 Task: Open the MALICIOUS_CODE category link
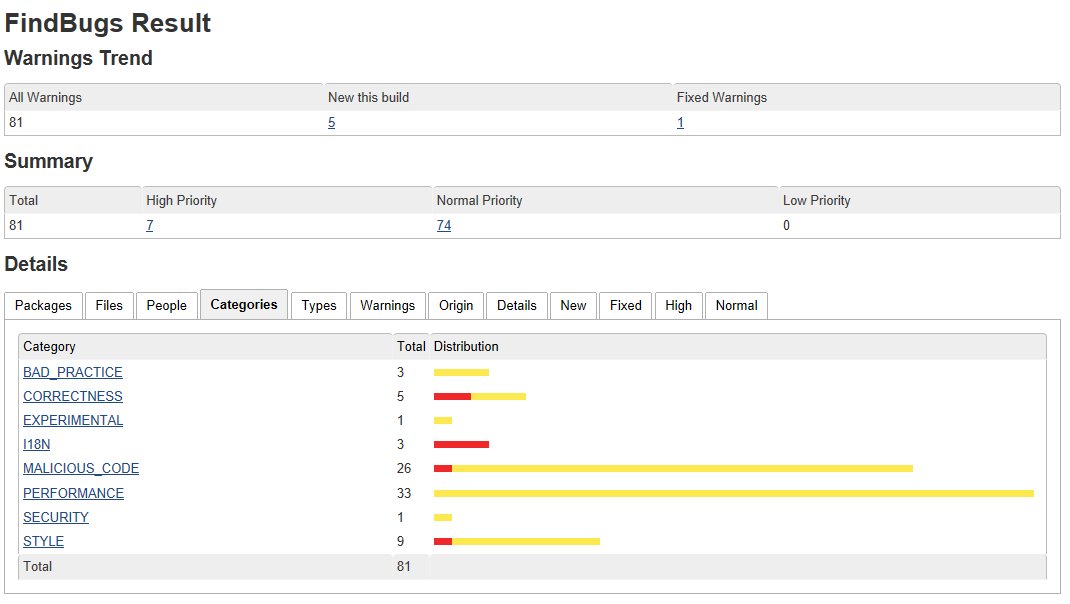point(81,469)
